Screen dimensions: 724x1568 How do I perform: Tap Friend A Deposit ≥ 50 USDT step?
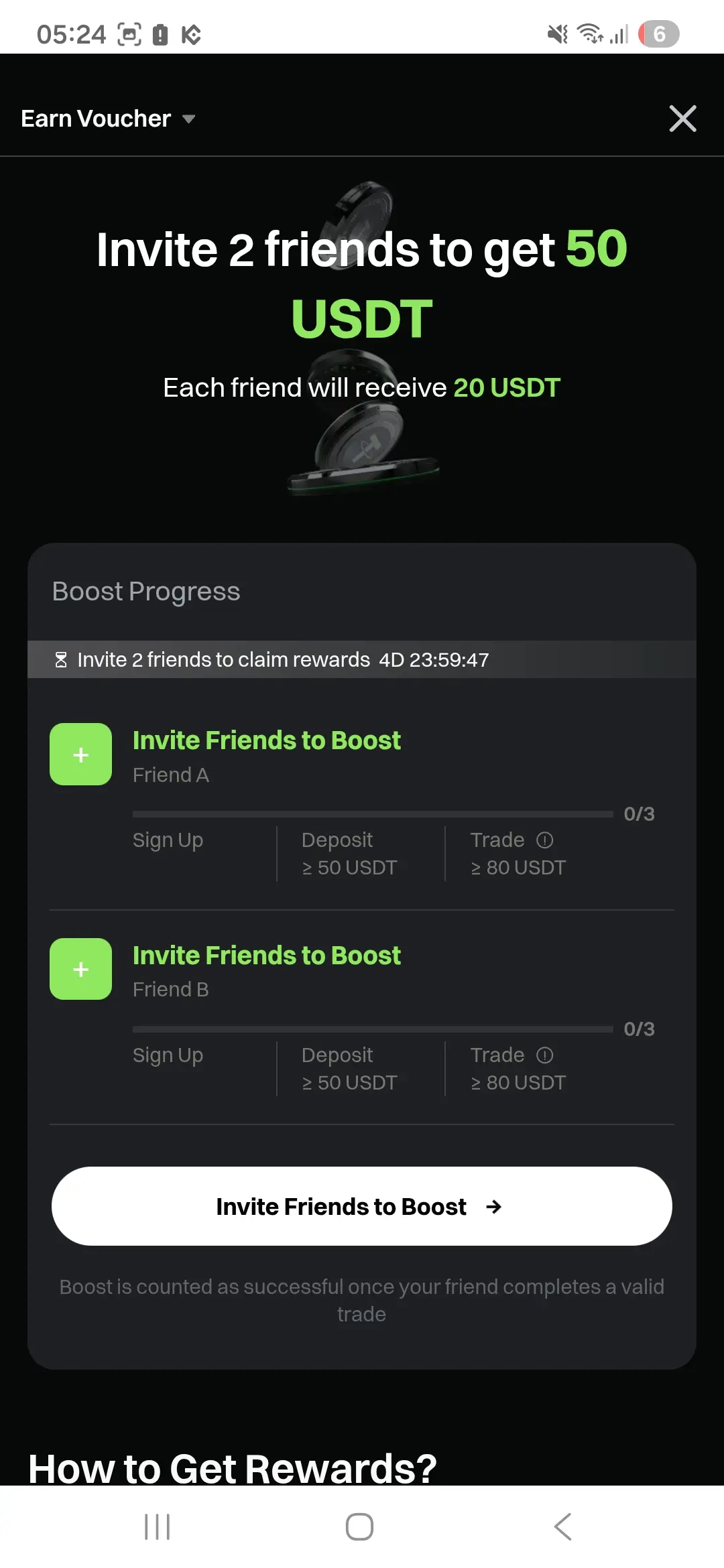[349, 854]
